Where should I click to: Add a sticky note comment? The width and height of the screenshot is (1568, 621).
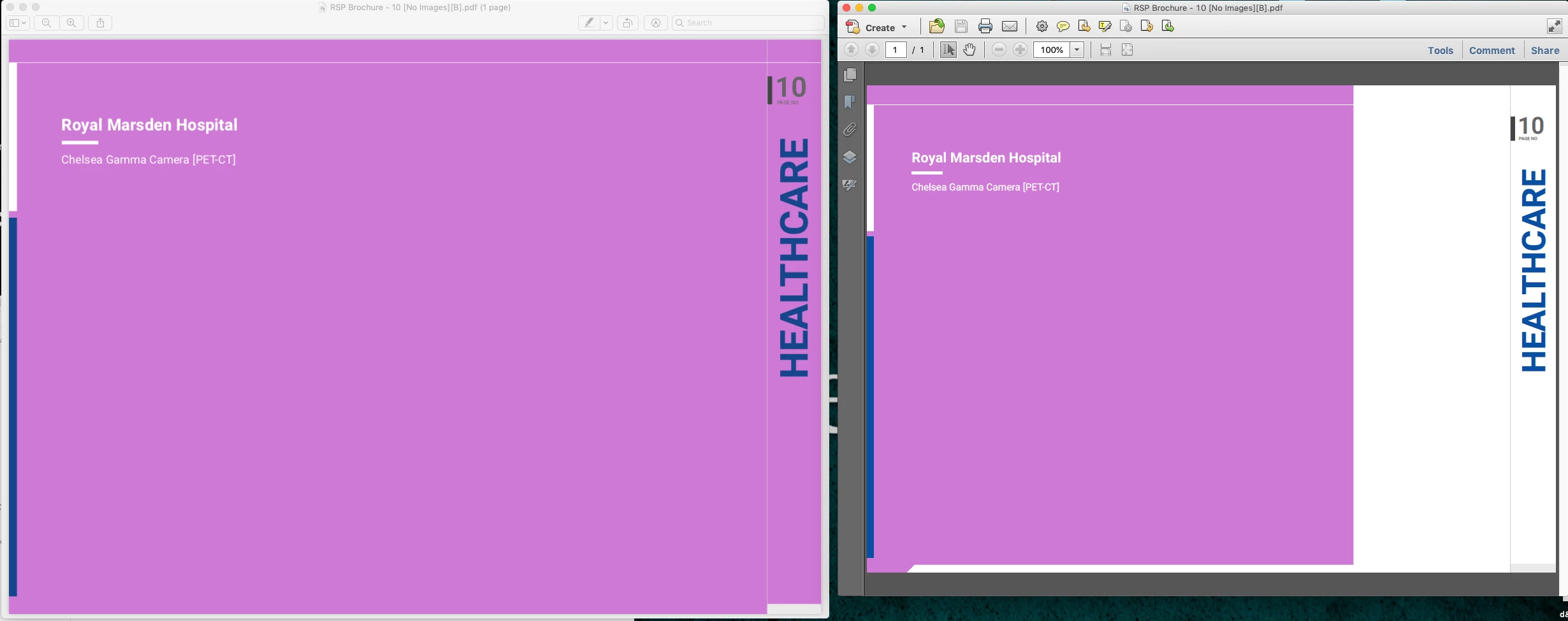[x=1063, y=26]
